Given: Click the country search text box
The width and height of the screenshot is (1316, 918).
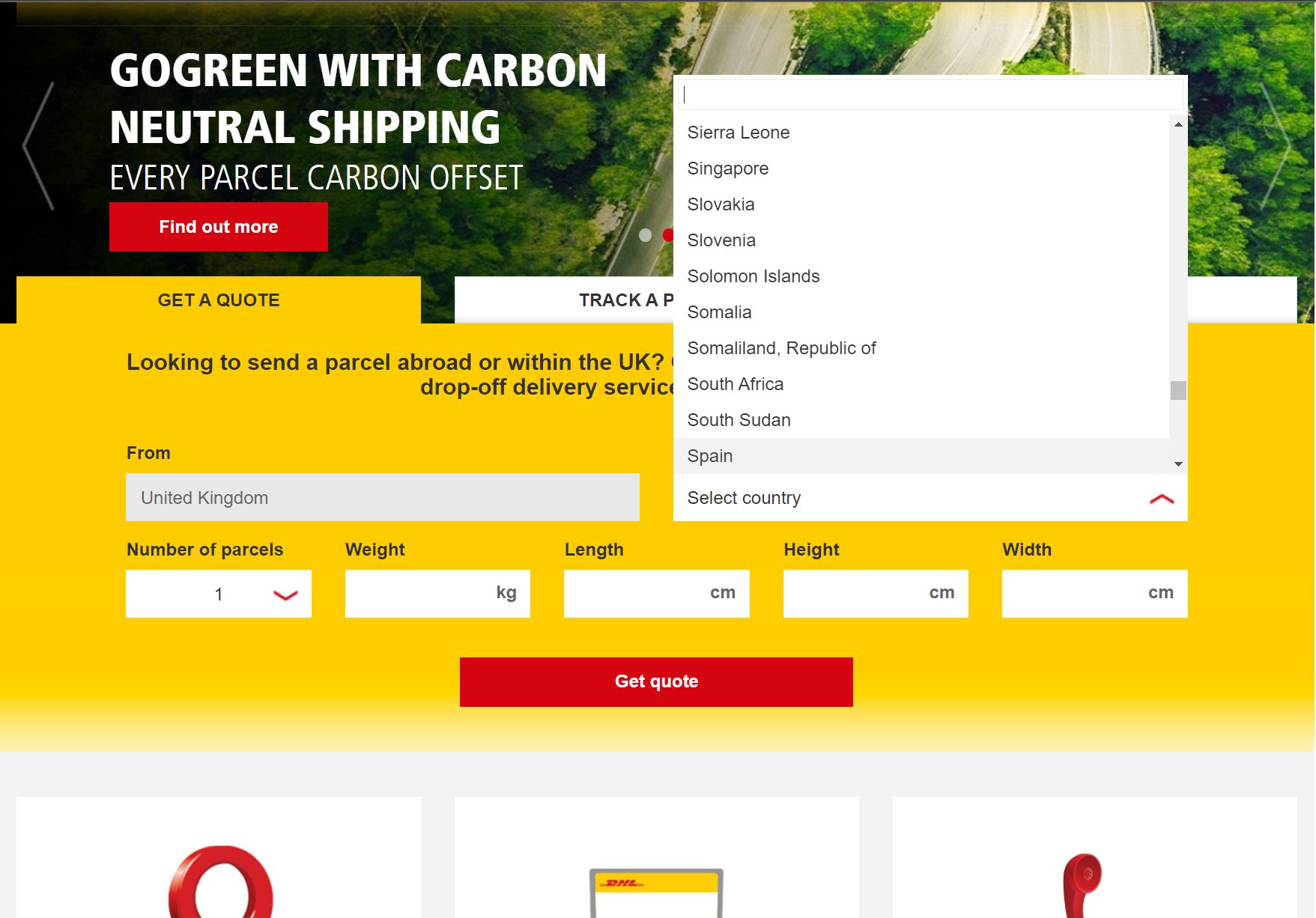Looking at the screenshot, I should pos(930,95).
